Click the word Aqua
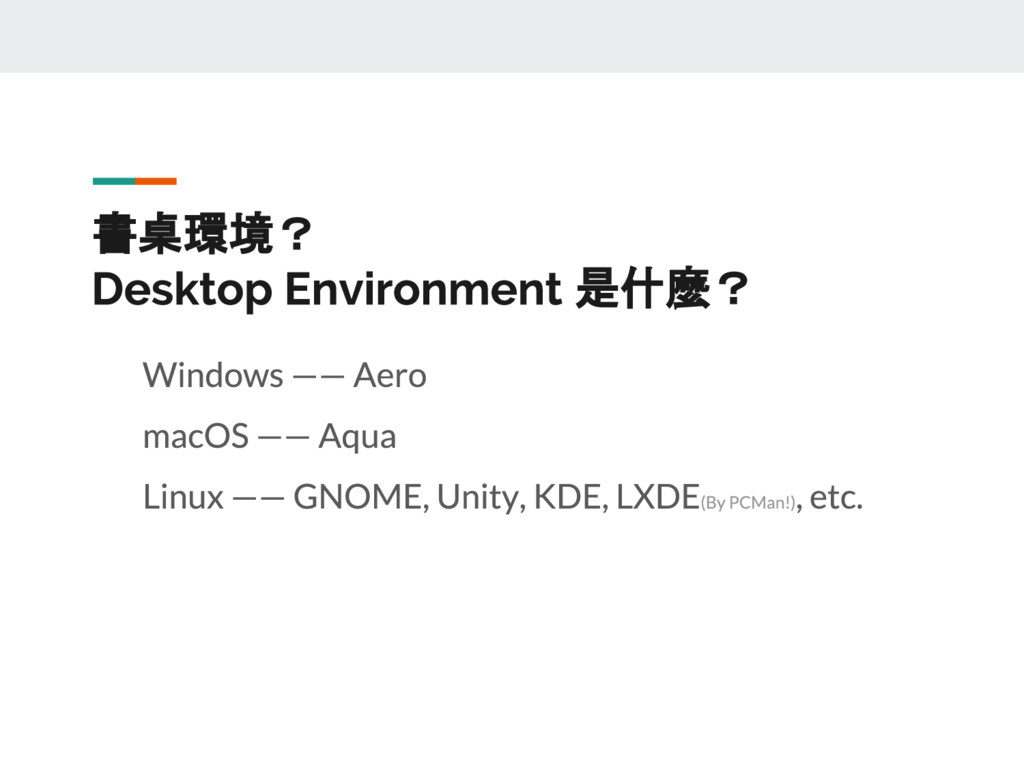Screen dimensions: 1024x768 point(356,437)
